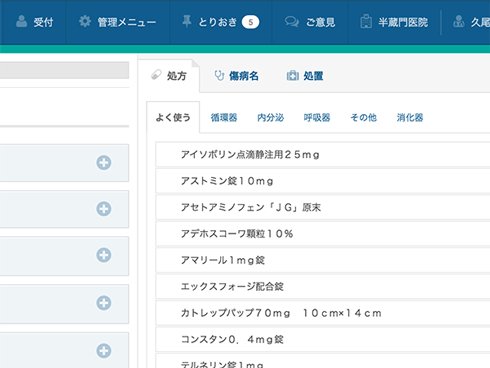
Task: Click the medical kit icon on 処置 tab
Action: pos(293,76)
